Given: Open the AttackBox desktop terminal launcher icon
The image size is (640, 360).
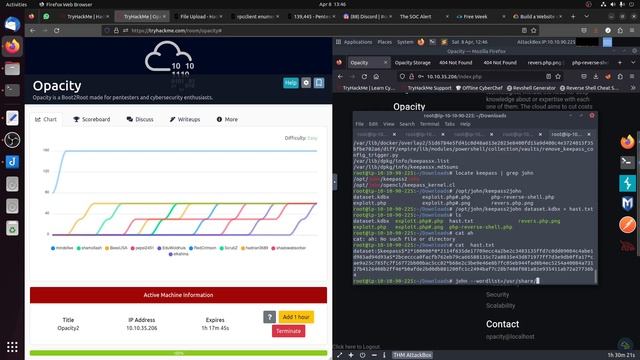Looking at the screenshot, I should click(627, 162).
